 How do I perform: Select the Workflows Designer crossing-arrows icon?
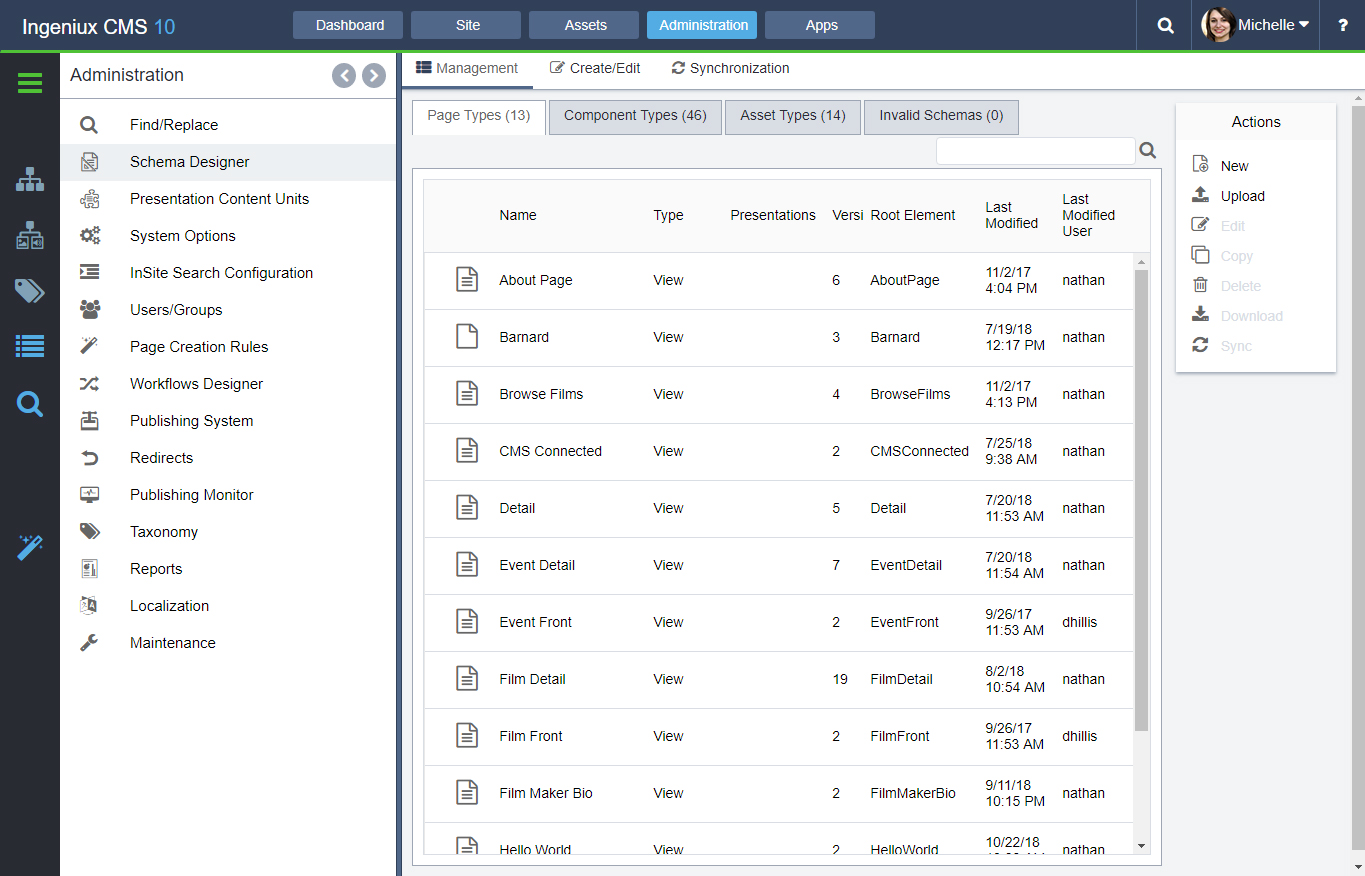pos(88,383)
